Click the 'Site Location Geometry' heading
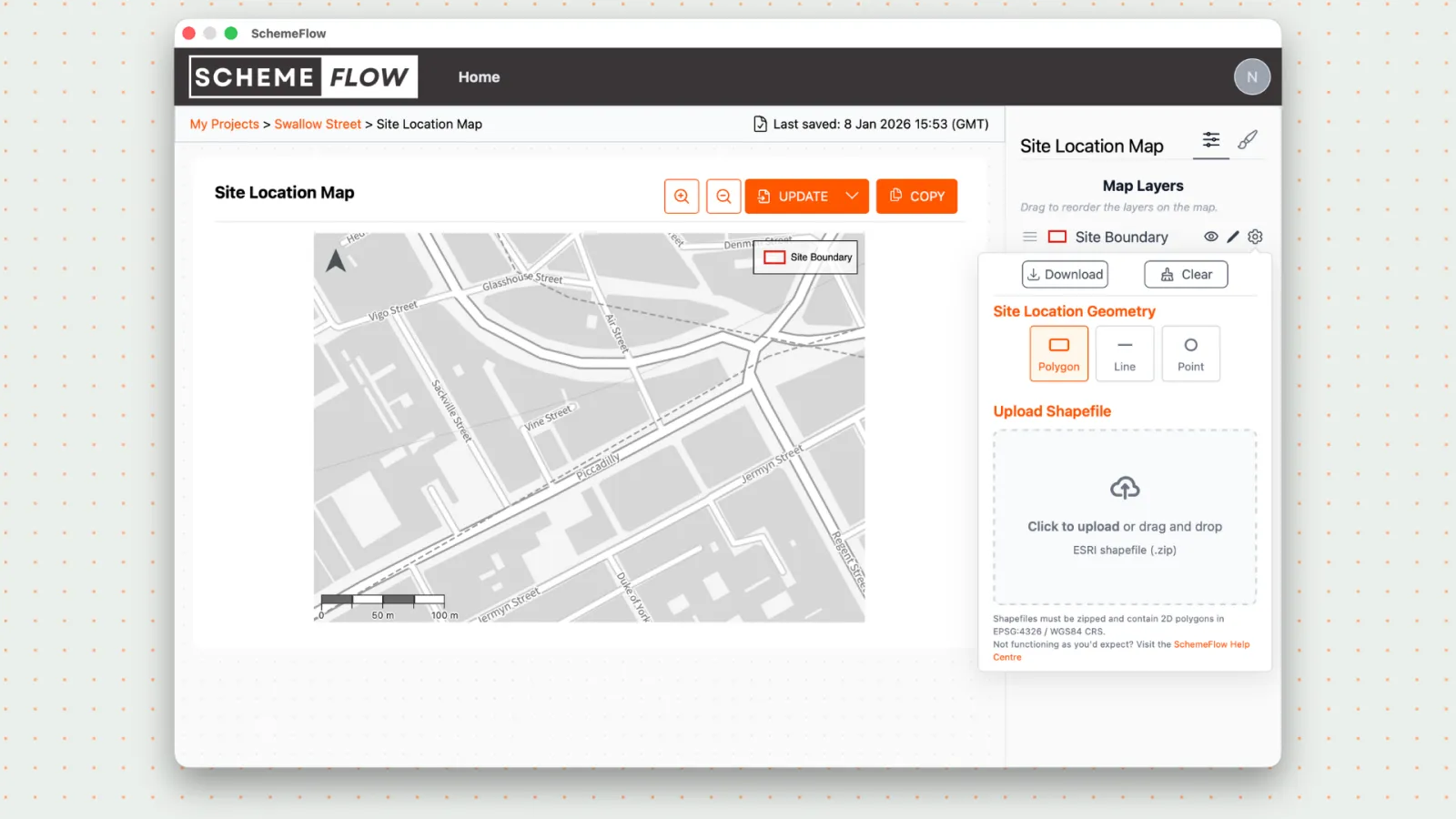Viewport: 1456px width, 819px height. (1074, 311)
